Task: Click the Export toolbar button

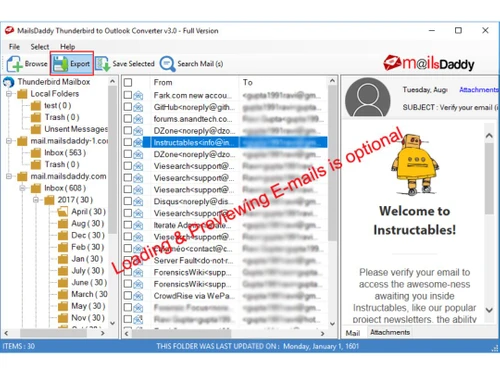Action: click(72, 63)
